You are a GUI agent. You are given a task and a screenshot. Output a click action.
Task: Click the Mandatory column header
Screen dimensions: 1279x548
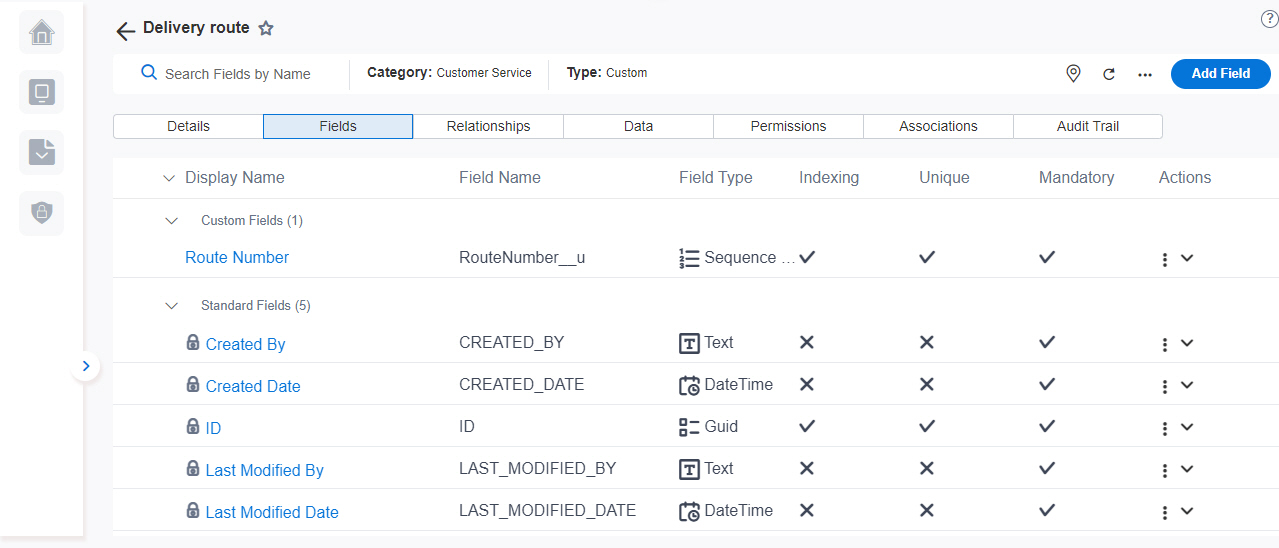pyautogui.click(x=1076, y=177)
